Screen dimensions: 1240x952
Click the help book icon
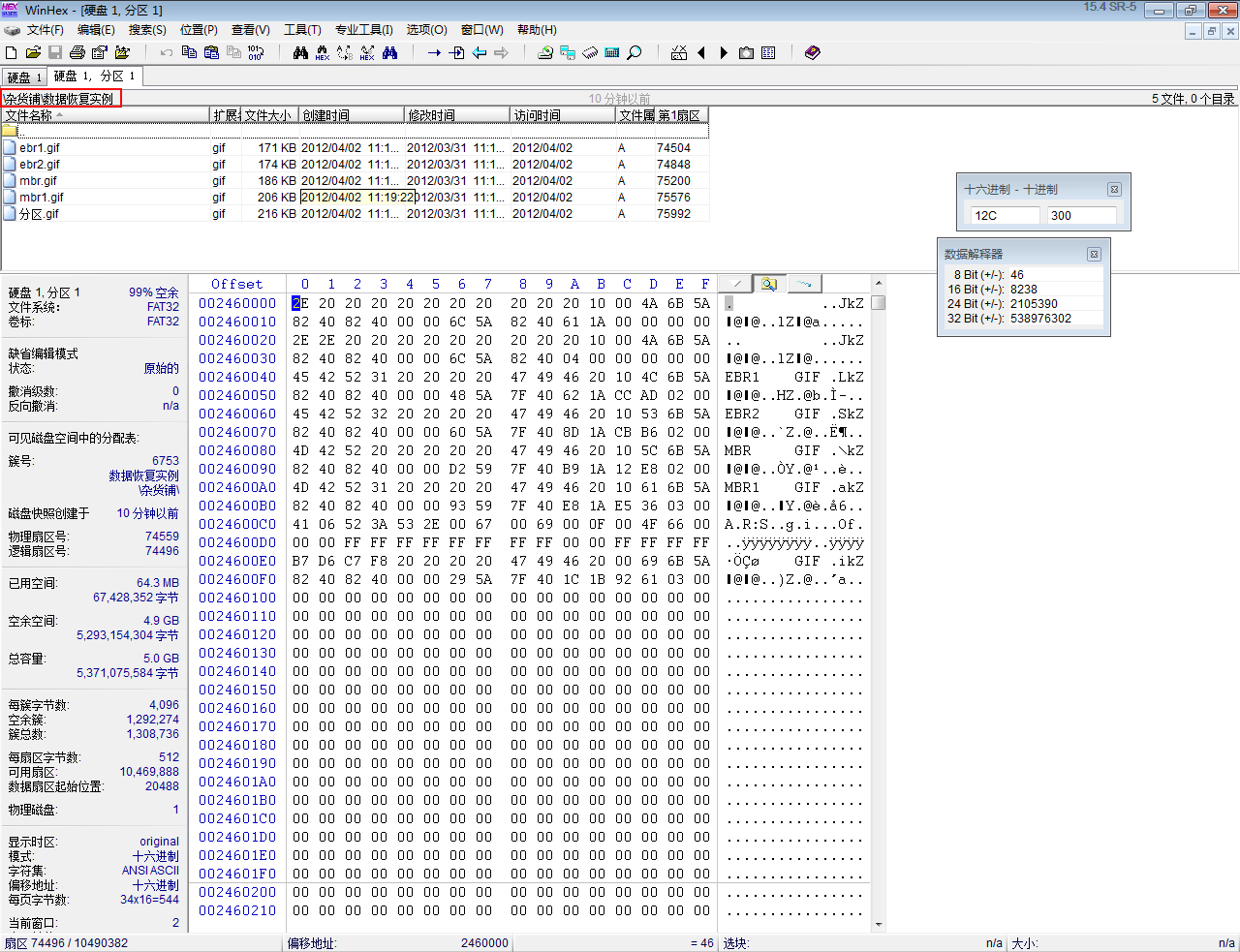(813, 52)
